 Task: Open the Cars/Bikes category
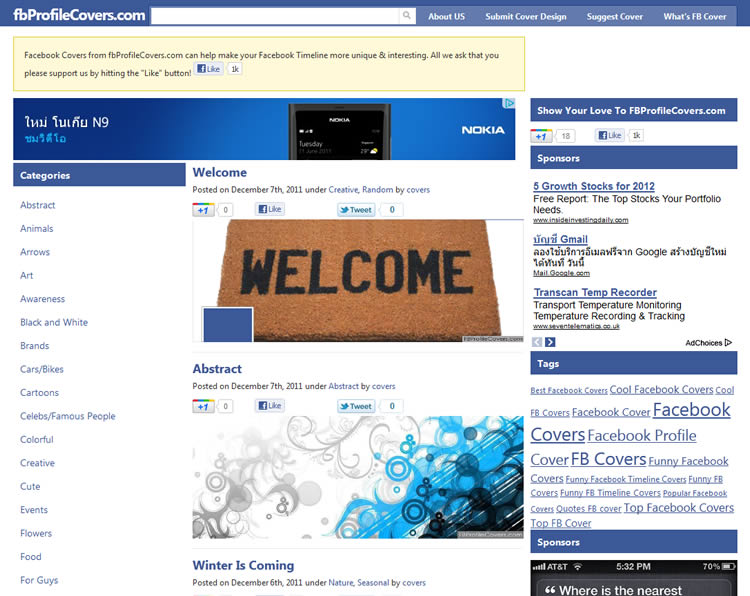tap(42, 369)
